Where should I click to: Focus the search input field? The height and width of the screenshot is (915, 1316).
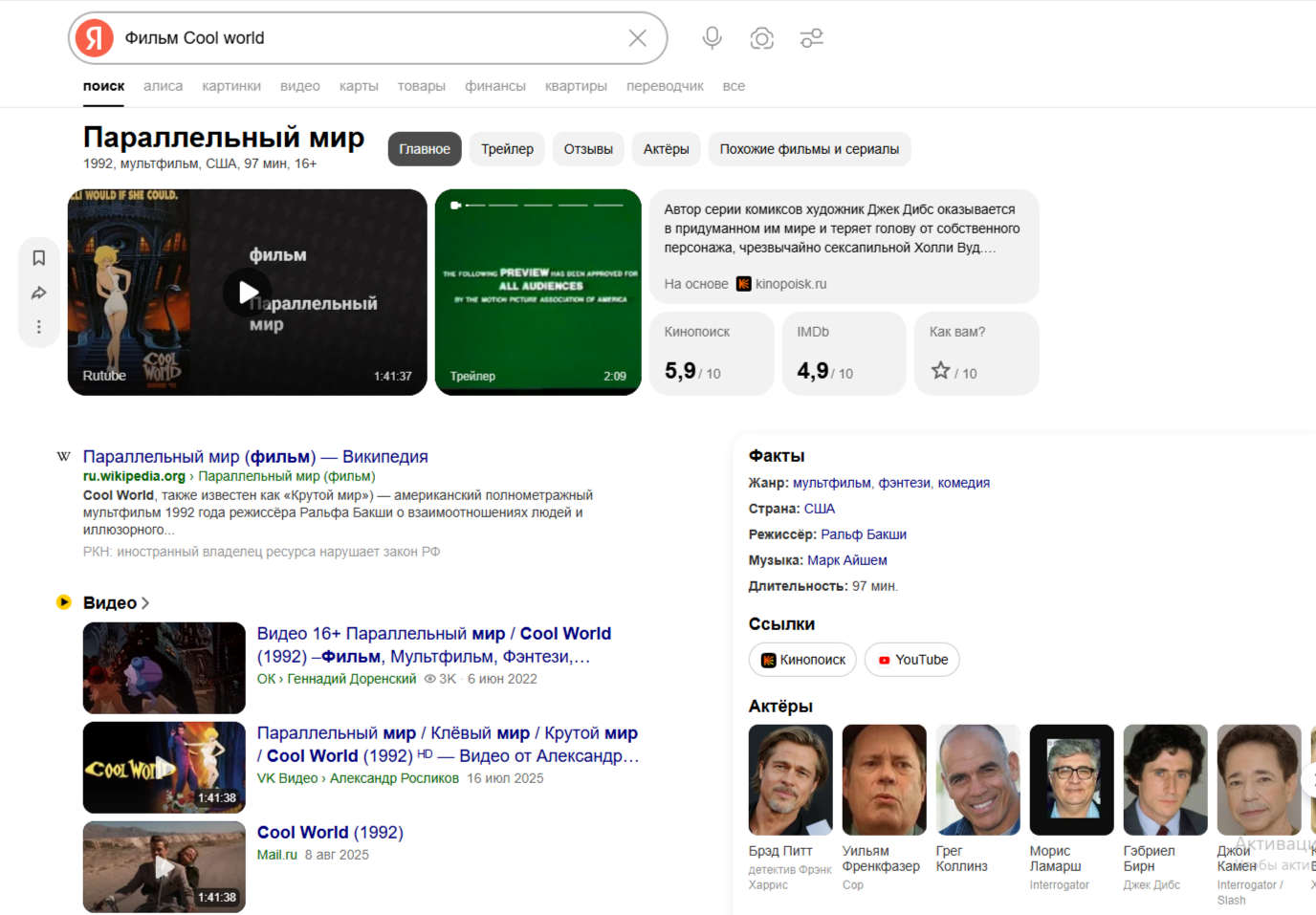coord(368,38)
